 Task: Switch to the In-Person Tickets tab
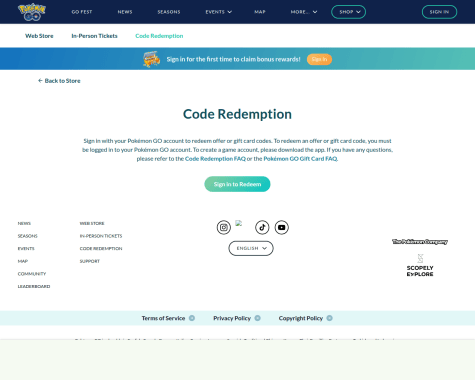[x=94, y=36]
